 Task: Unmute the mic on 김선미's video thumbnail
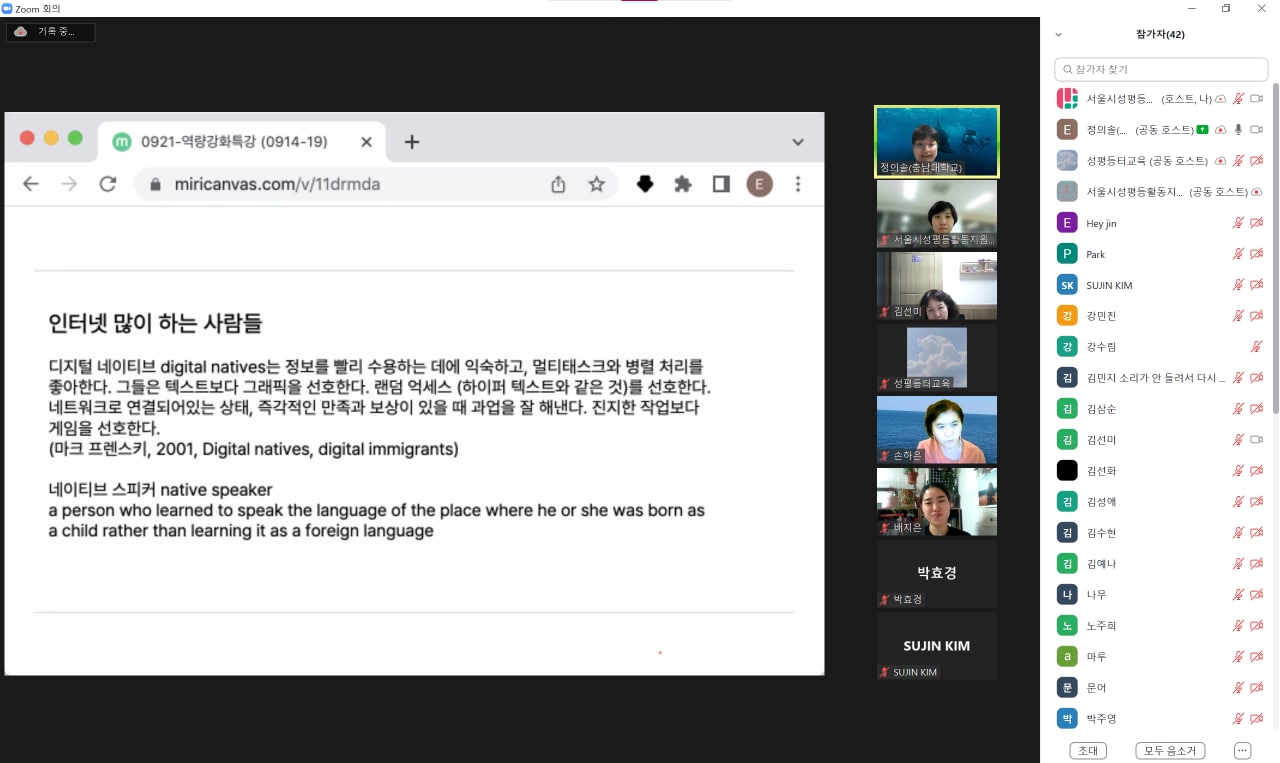click(883, 311)
